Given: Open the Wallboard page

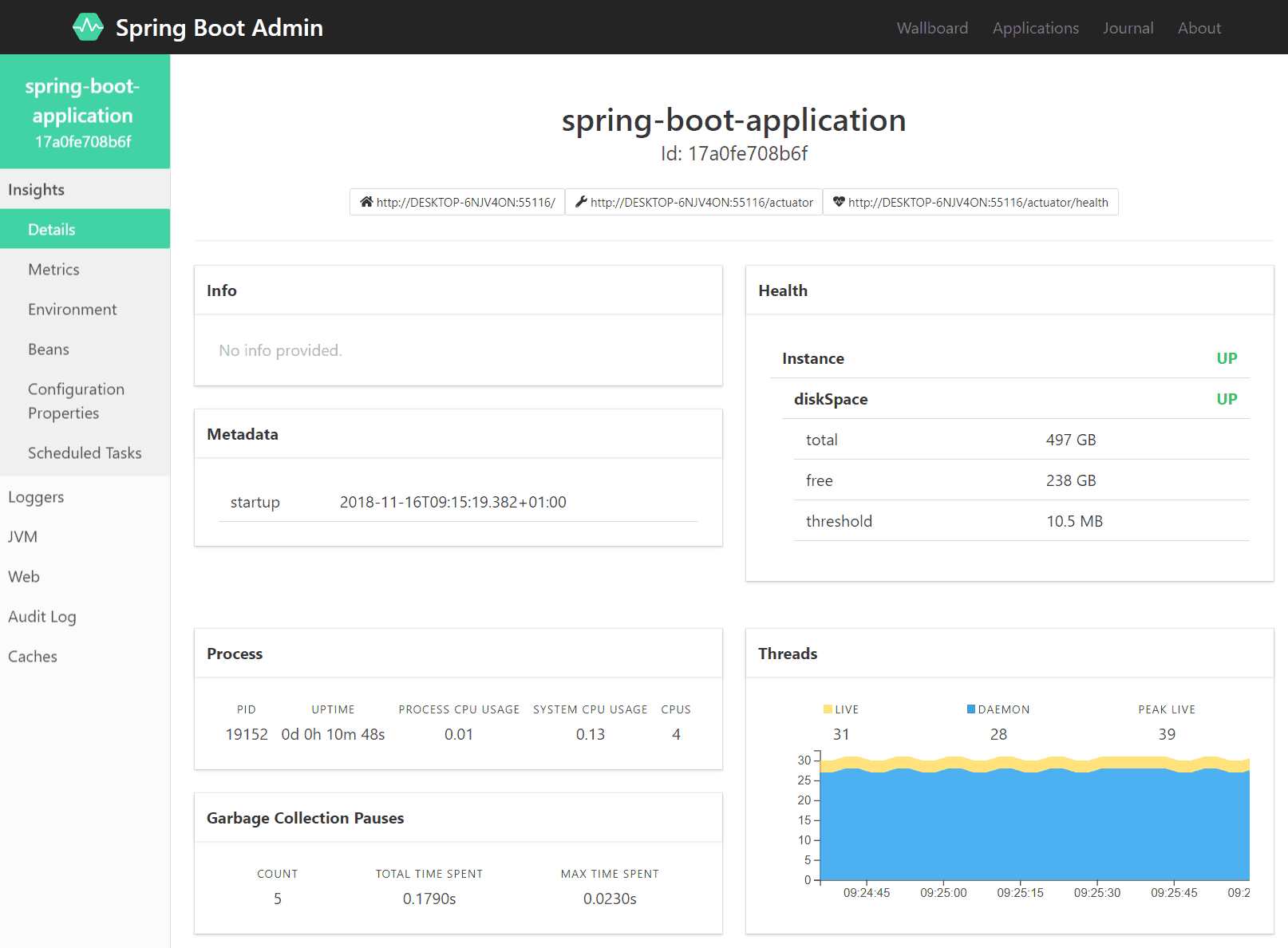Looking at the screenshot, I should tap(931, 28).
